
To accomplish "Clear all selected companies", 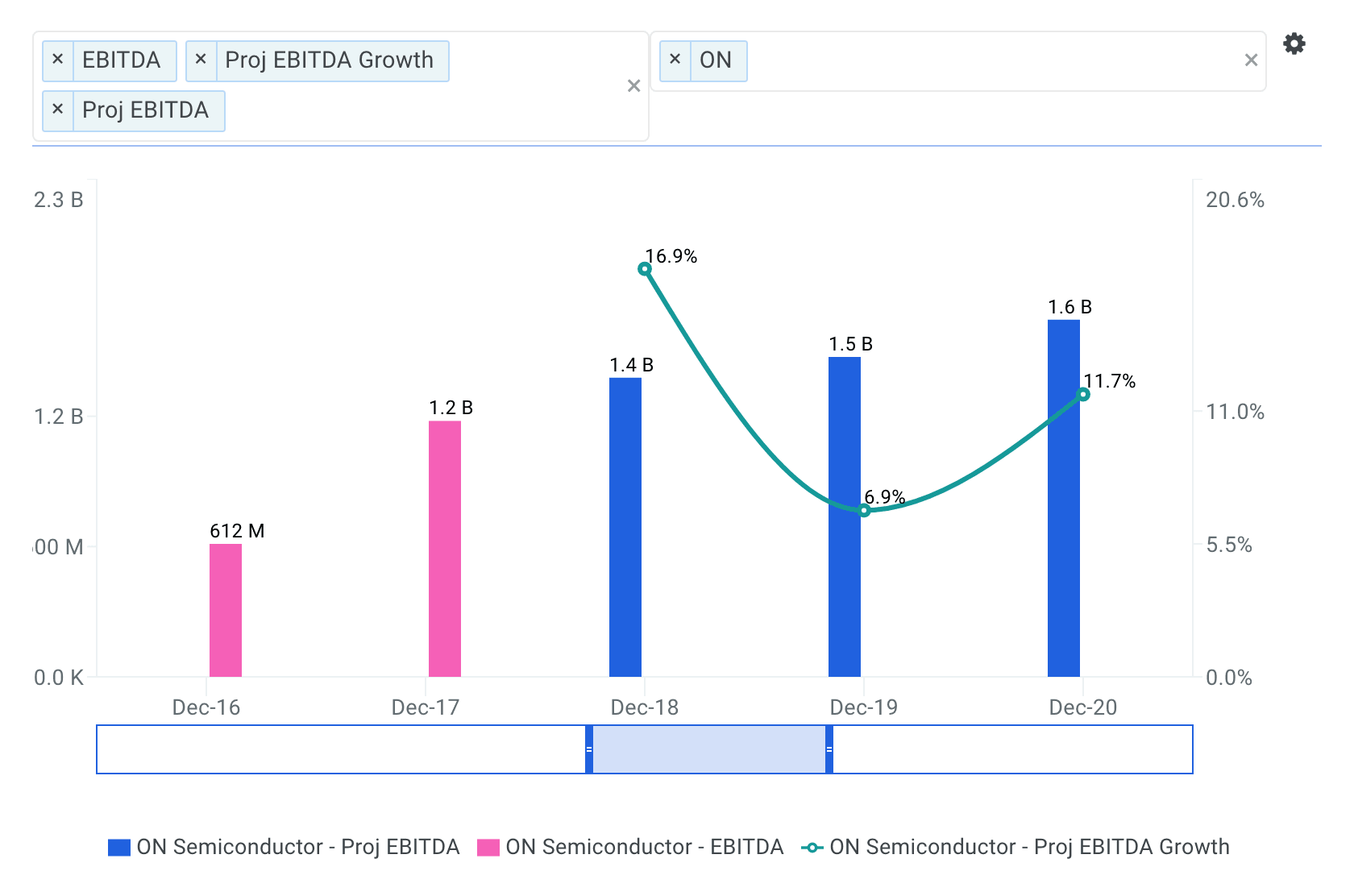I will (1251, 60).
